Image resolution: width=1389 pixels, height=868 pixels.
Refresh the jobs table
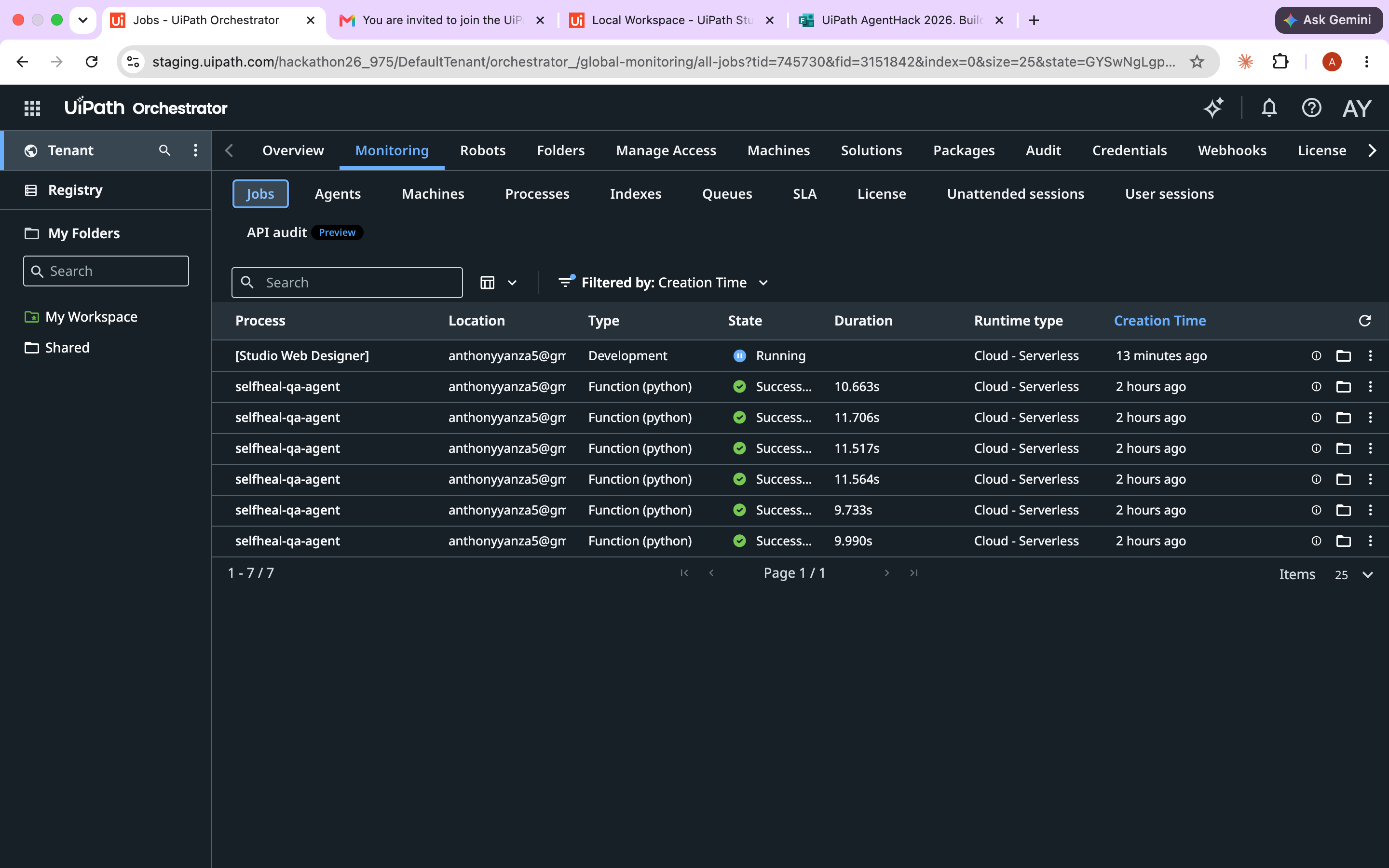[x=1364, y=321]
